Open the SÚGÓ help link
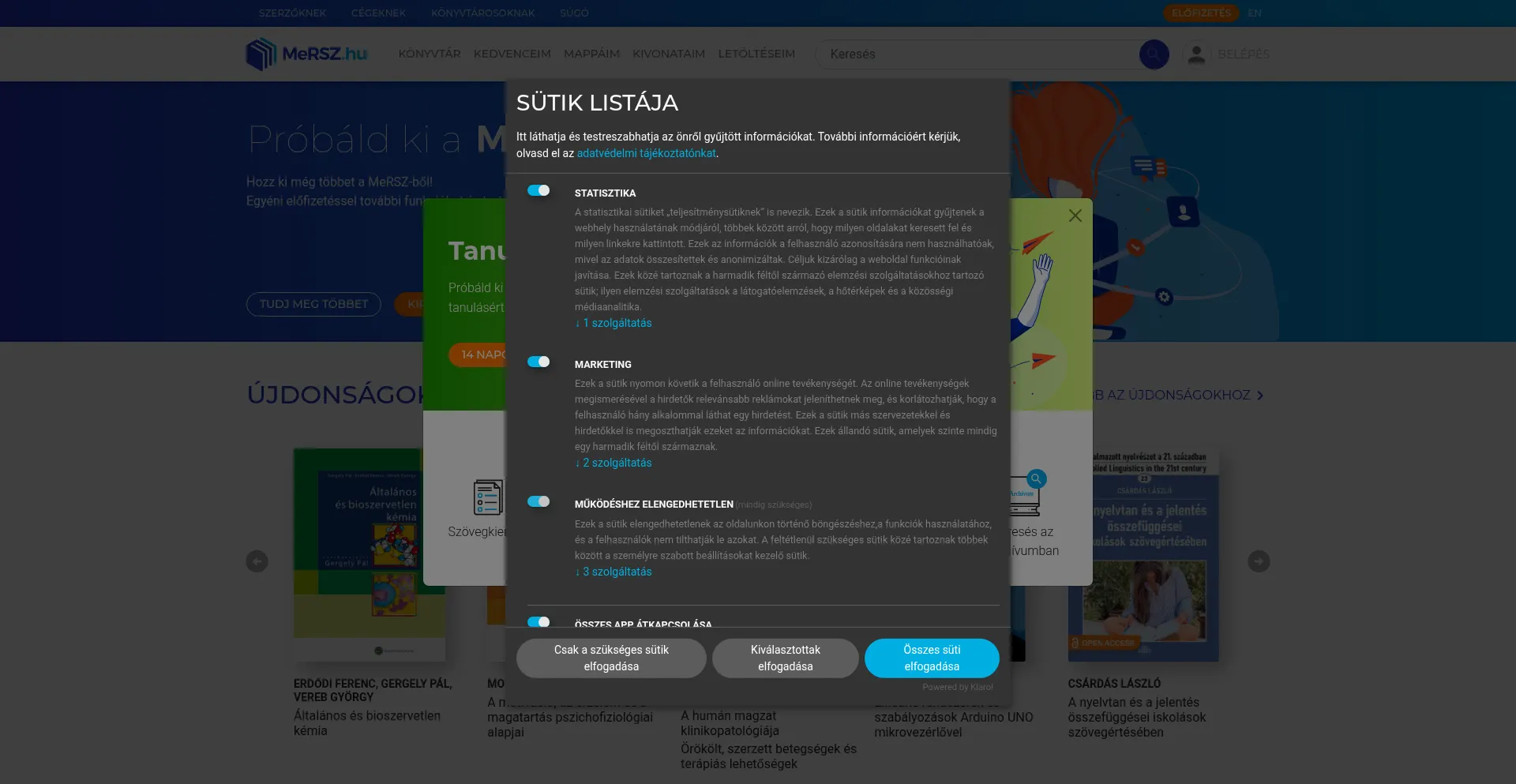1516x784 pixels. tap(574, 13)
